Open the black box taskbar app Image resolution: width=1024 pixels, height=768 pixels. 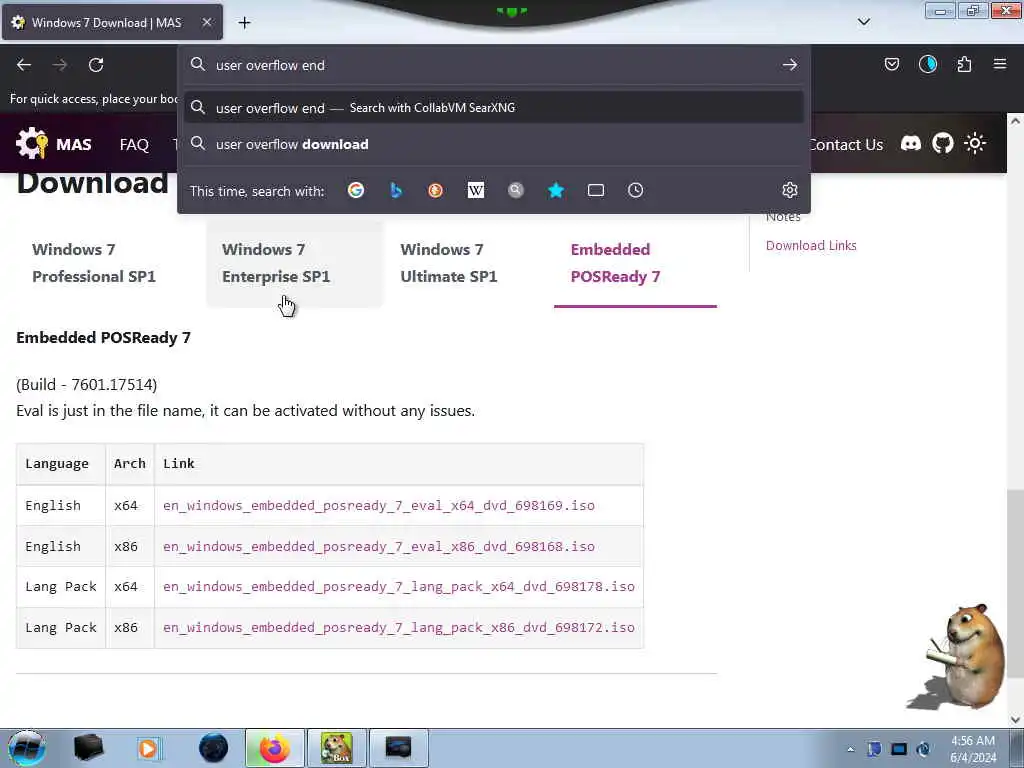pos(88,748)
